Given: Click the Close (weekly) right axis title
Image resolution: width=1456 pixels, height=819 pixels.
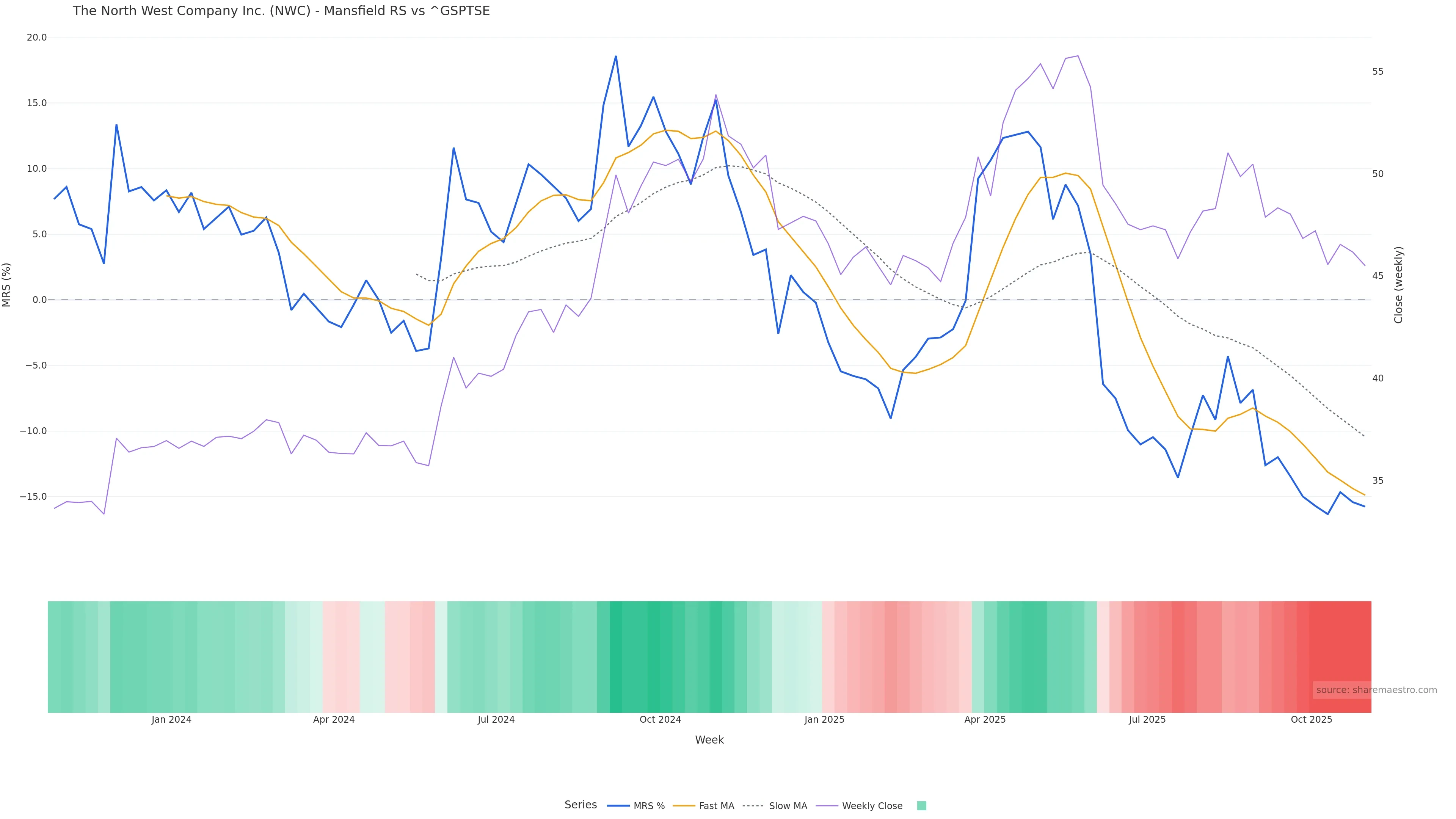Looking at the screenshot, I should (x=1398, y=284).
